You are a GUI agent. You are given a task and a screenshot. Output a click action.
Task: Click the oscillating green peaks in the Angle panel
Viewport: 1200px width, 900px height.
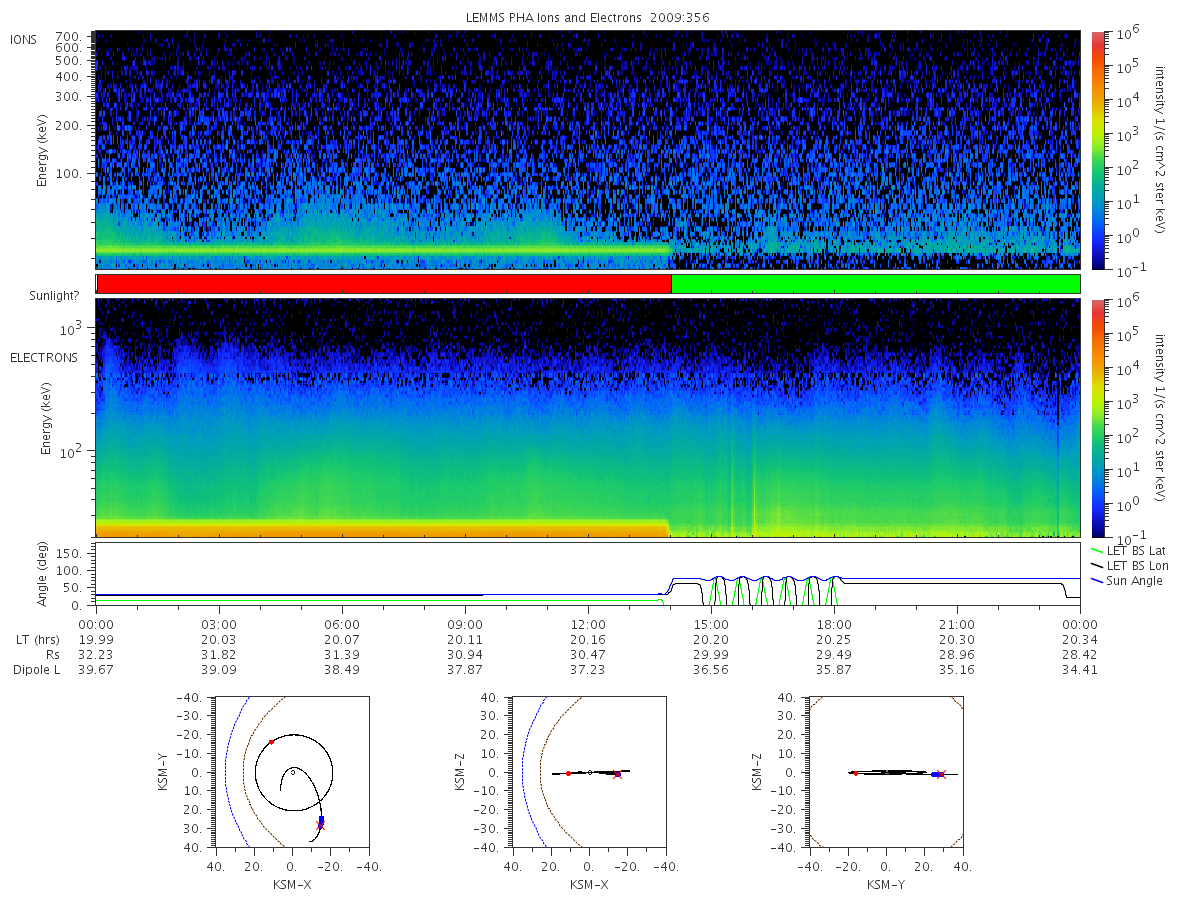pos(775,591)
